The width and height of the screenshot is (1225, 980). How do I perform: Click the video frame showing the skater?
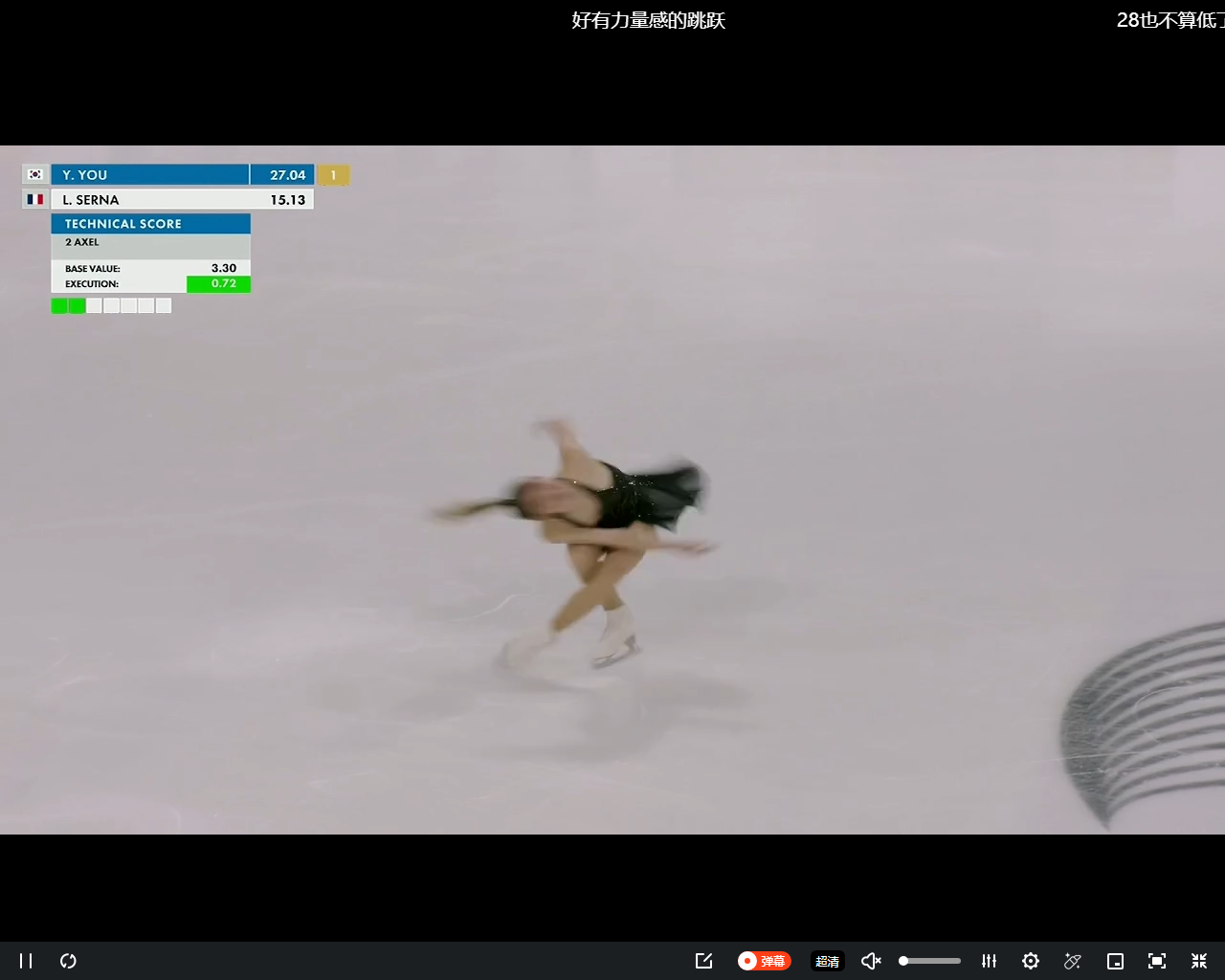click(612, 490)
